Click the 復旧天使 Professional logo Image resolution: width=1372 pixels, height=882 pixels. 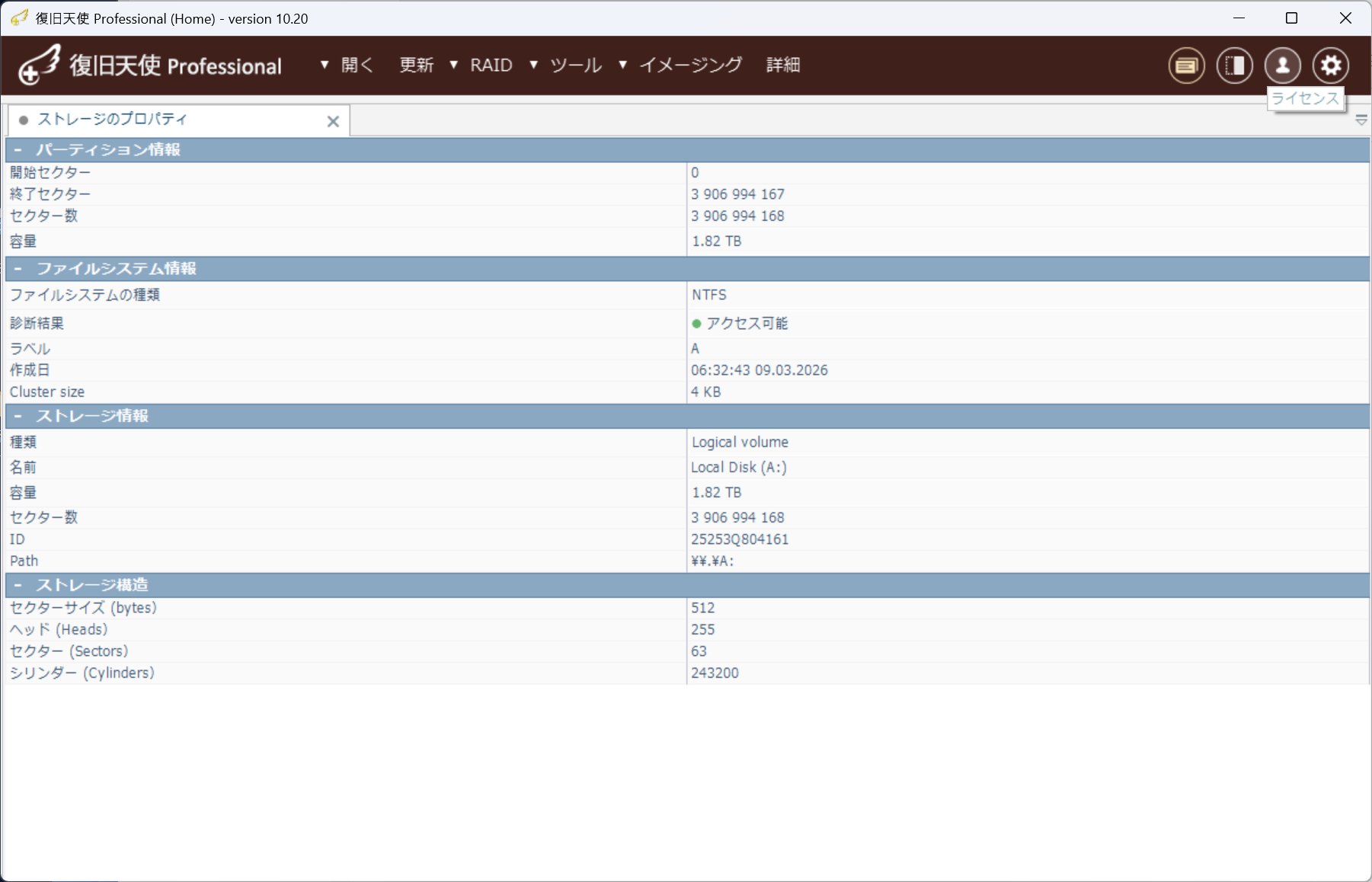click(150, 66)
